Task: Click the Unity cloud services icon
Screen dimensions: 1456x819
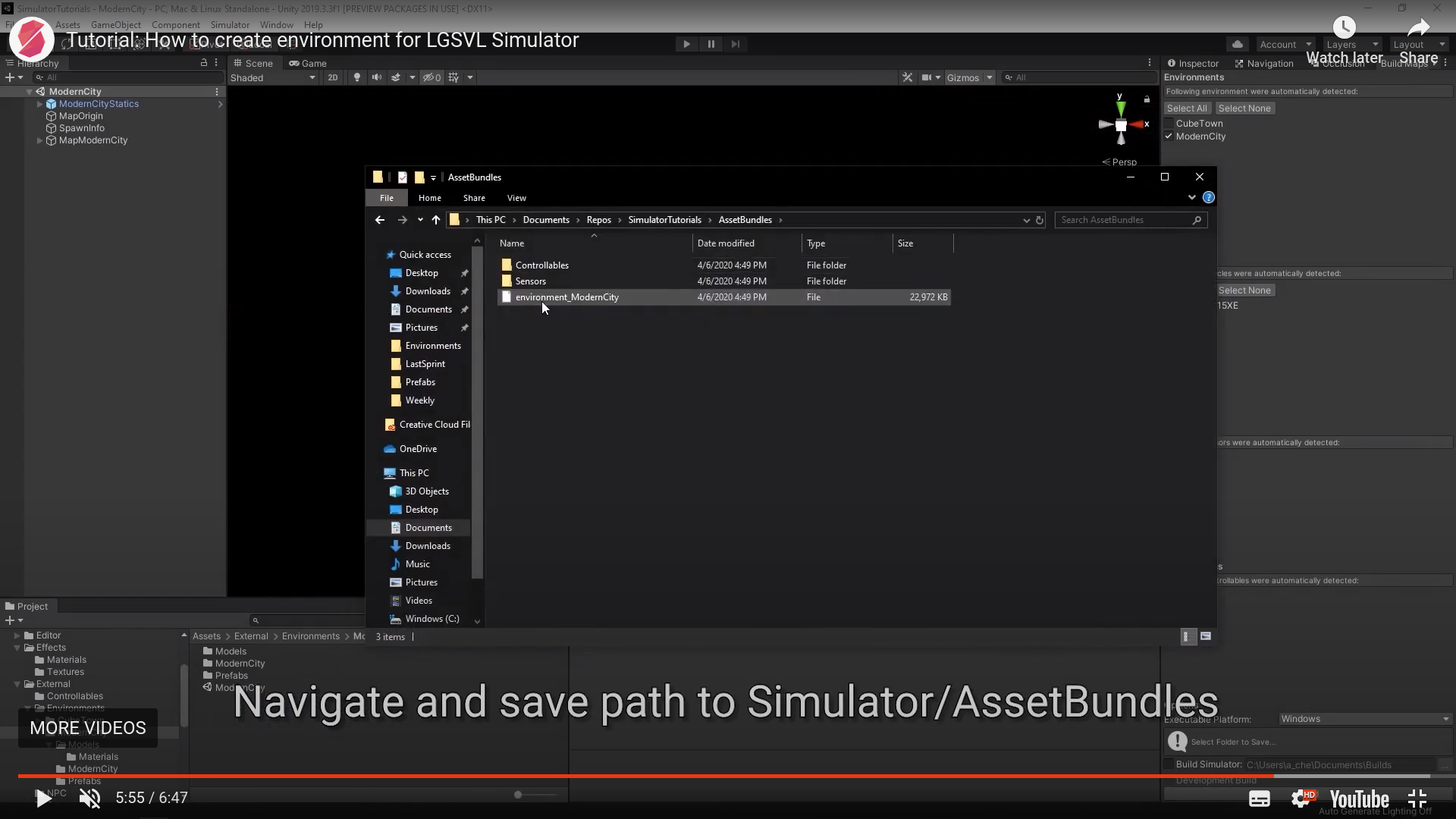Action: click(x=1238, y=44)
